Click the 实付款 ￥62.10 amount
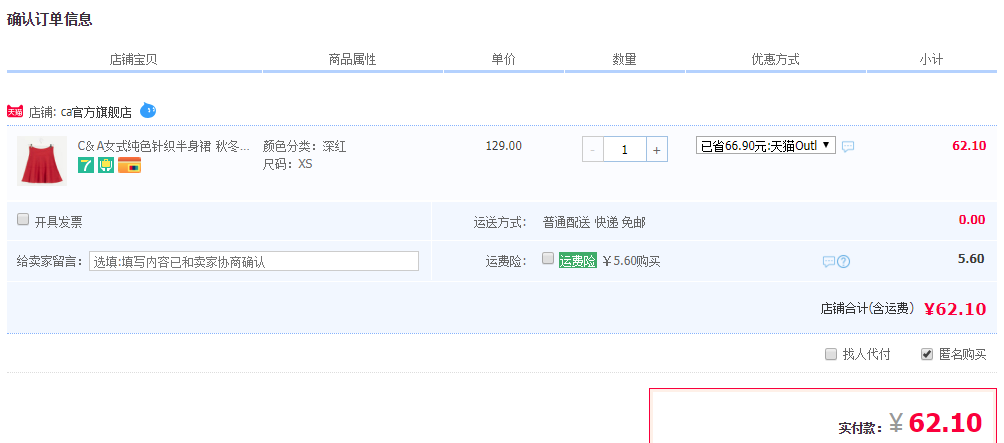This screenshot has height=443, width=1004. tap(910, 424)
